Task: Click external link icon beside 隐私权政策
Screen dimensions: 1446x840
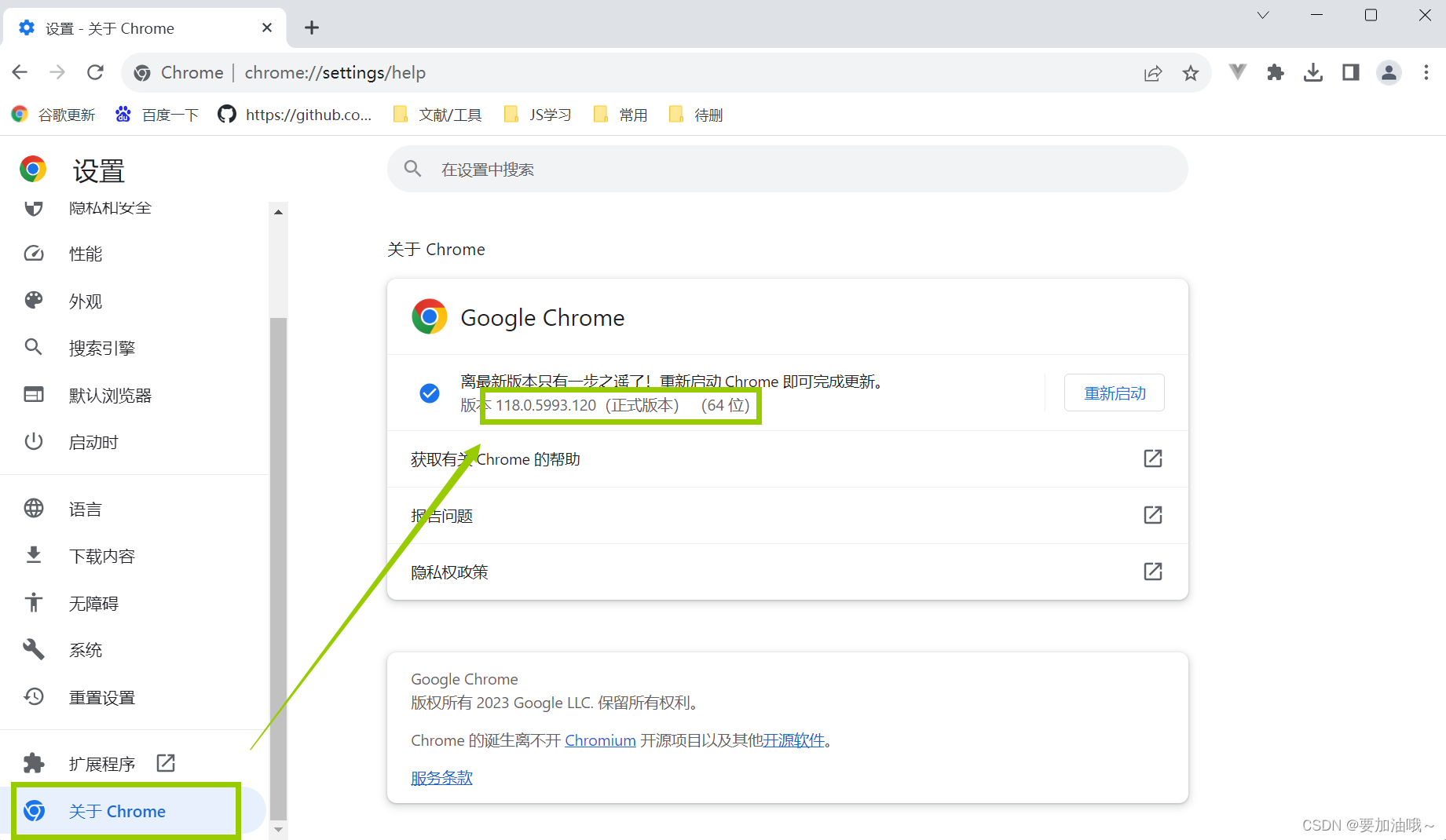Action: click(1152, 572)
